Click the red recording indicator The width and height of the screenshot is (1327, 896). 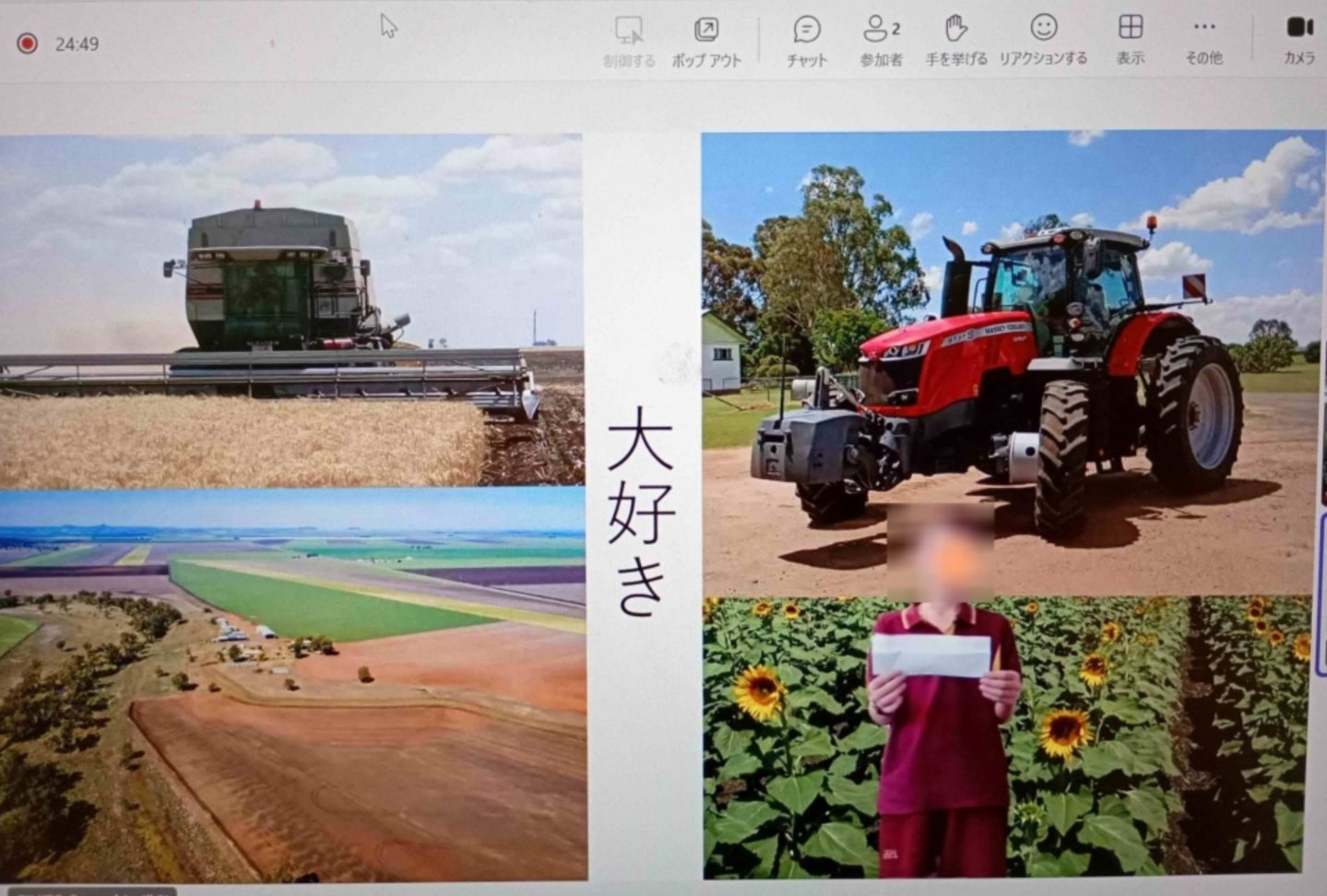[28, 43]
